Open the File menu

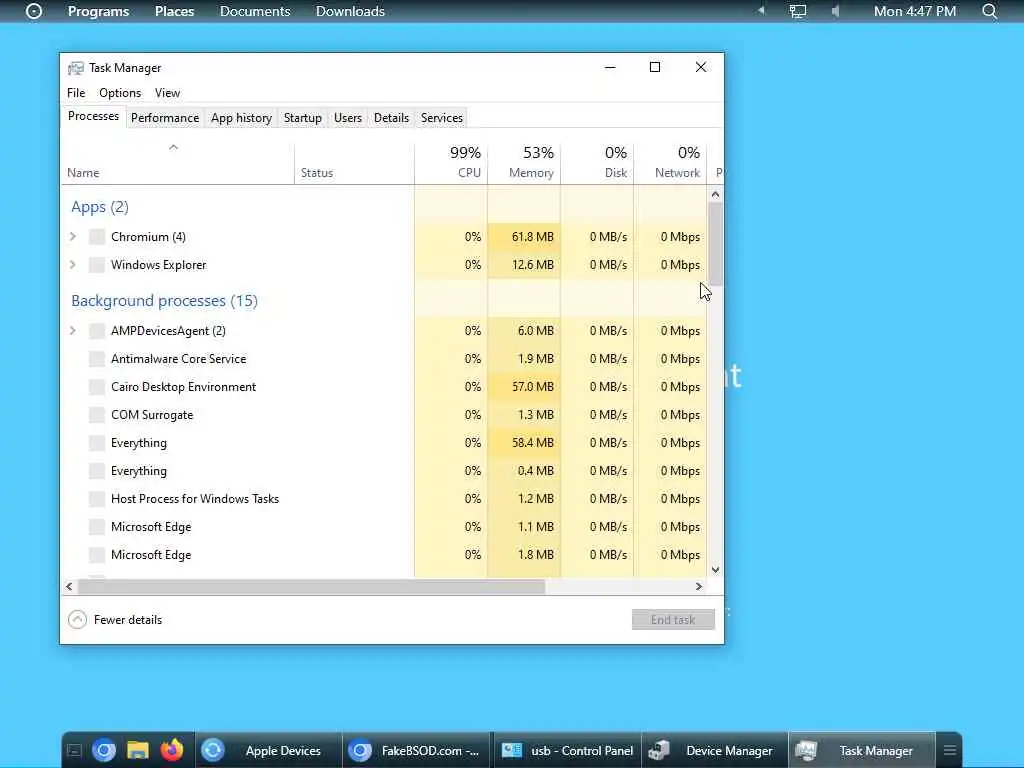click(x=76, y=93)
